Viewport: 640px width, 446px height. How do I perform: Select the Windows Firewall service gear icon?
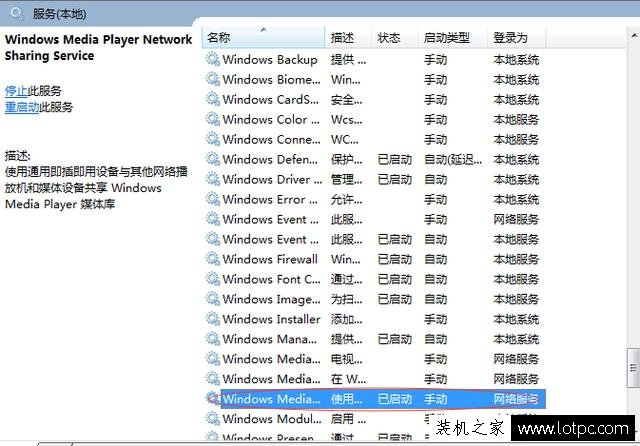tap(213, 259)
